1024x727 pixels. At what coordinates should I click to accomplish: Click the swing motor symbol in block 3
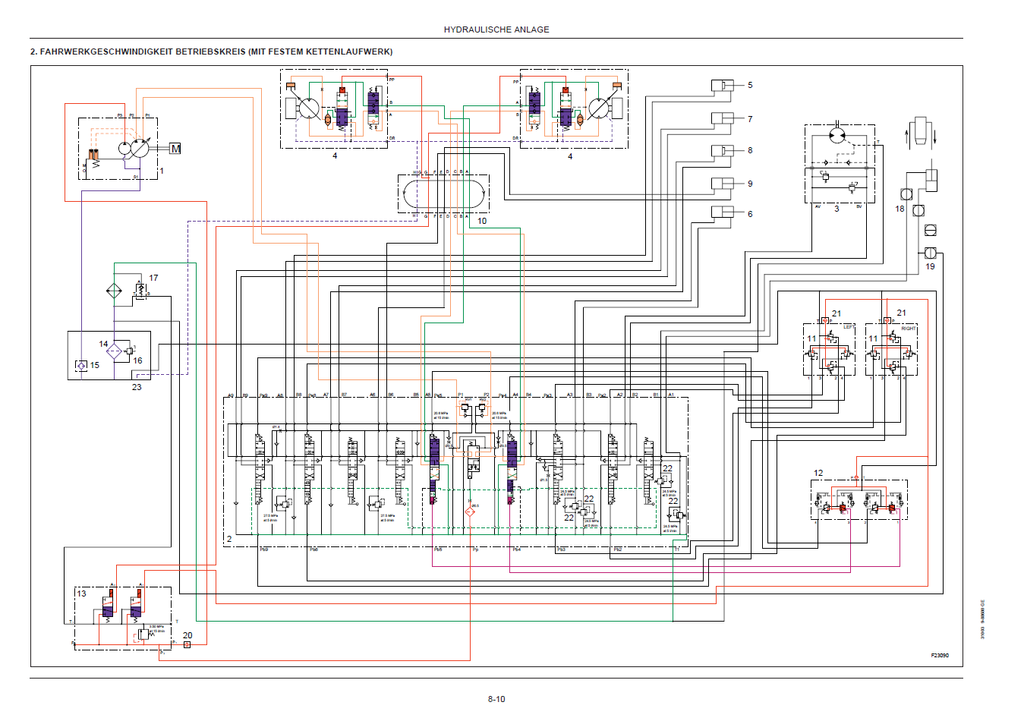click(x=838, y=137)
